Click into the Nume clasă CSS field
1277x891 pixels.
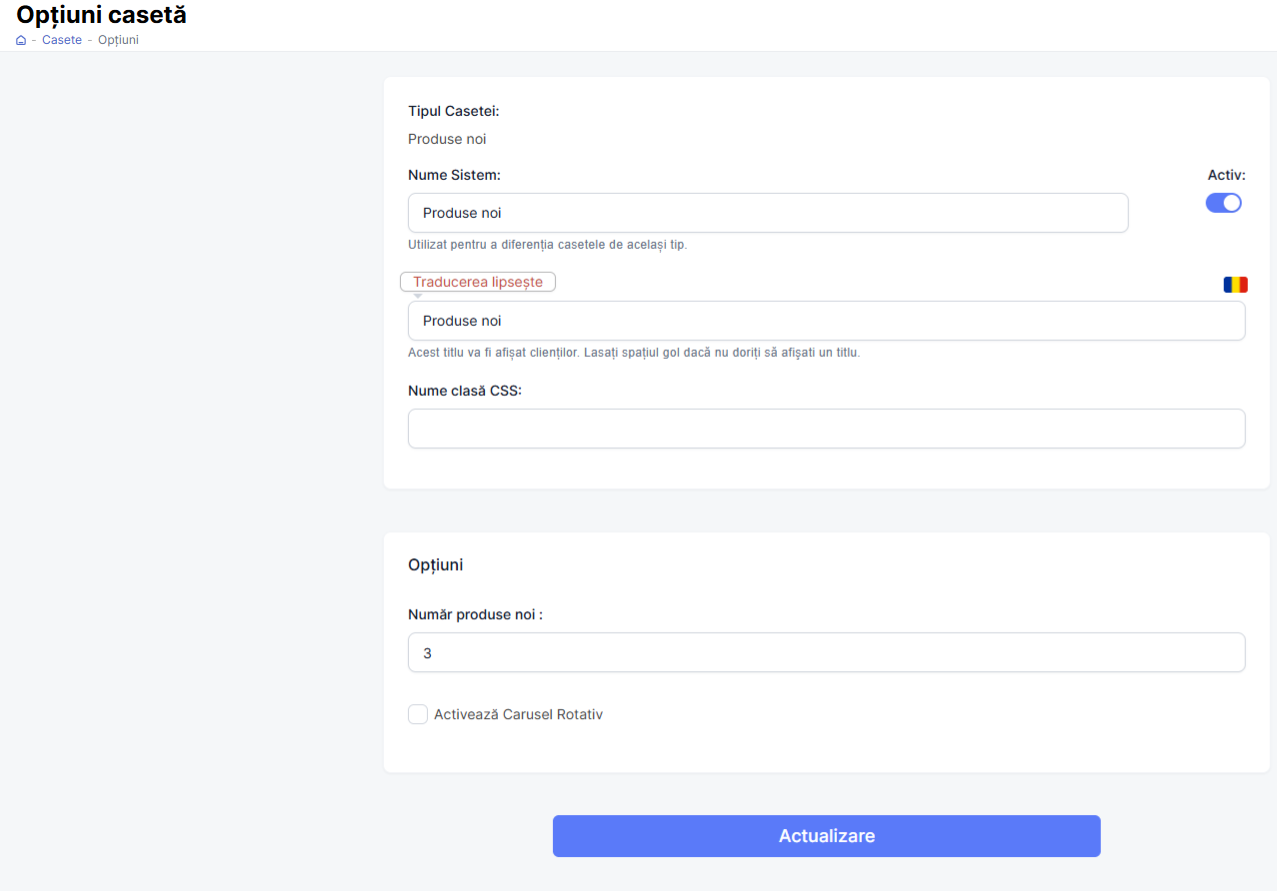826,429
